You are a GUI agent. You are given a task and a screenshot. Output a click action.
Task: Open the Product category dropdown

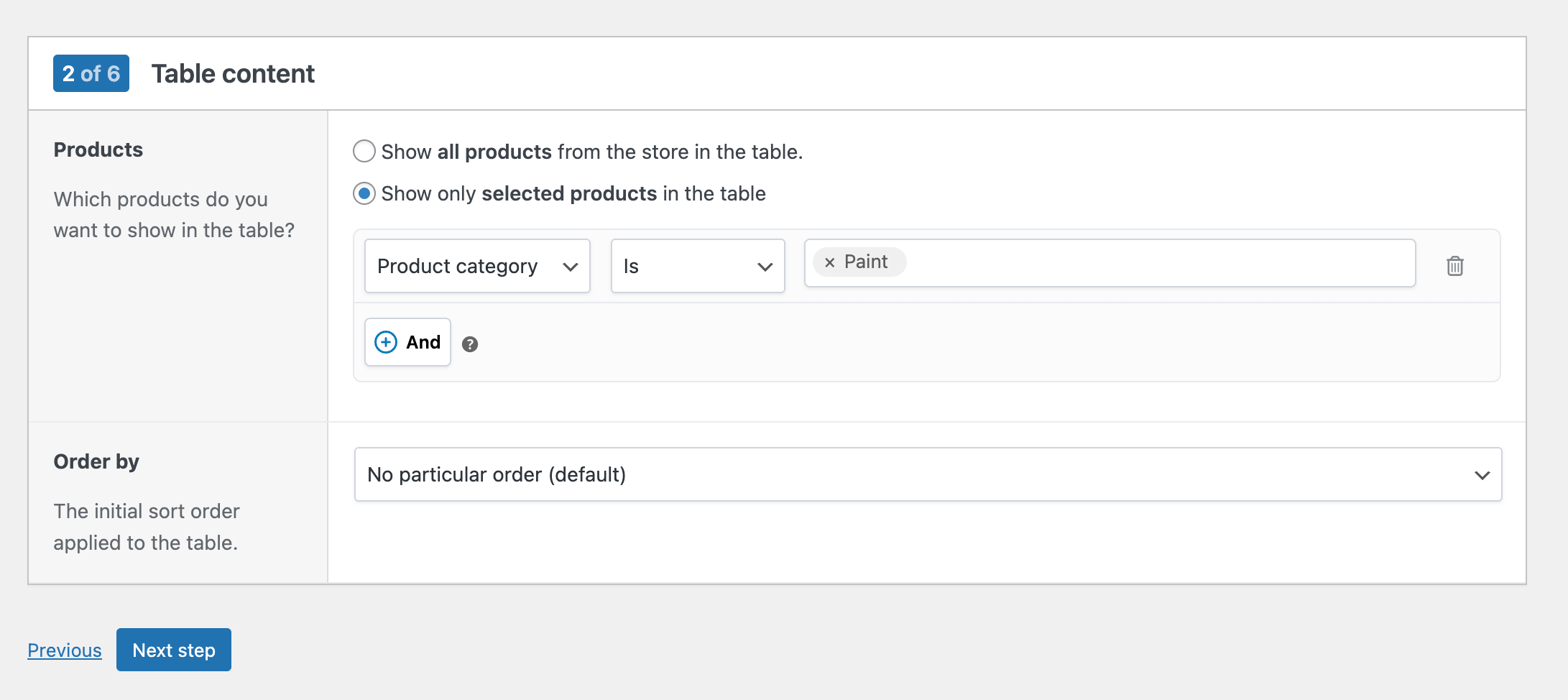[x=477, y=266]
